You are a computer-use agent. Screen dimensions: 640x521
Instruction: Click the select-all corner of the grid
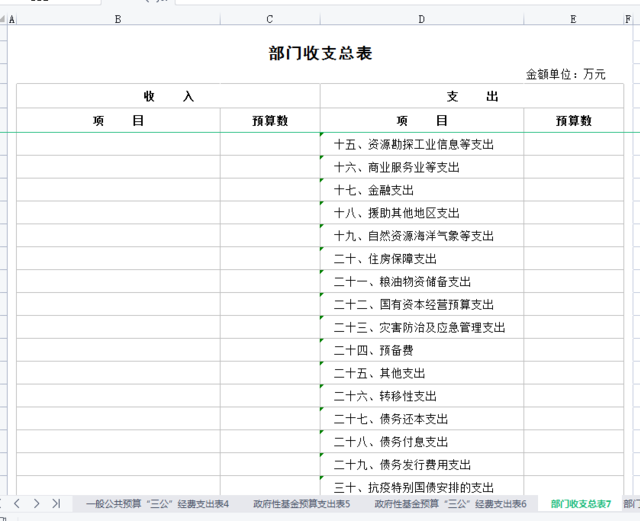coord(4,19)
